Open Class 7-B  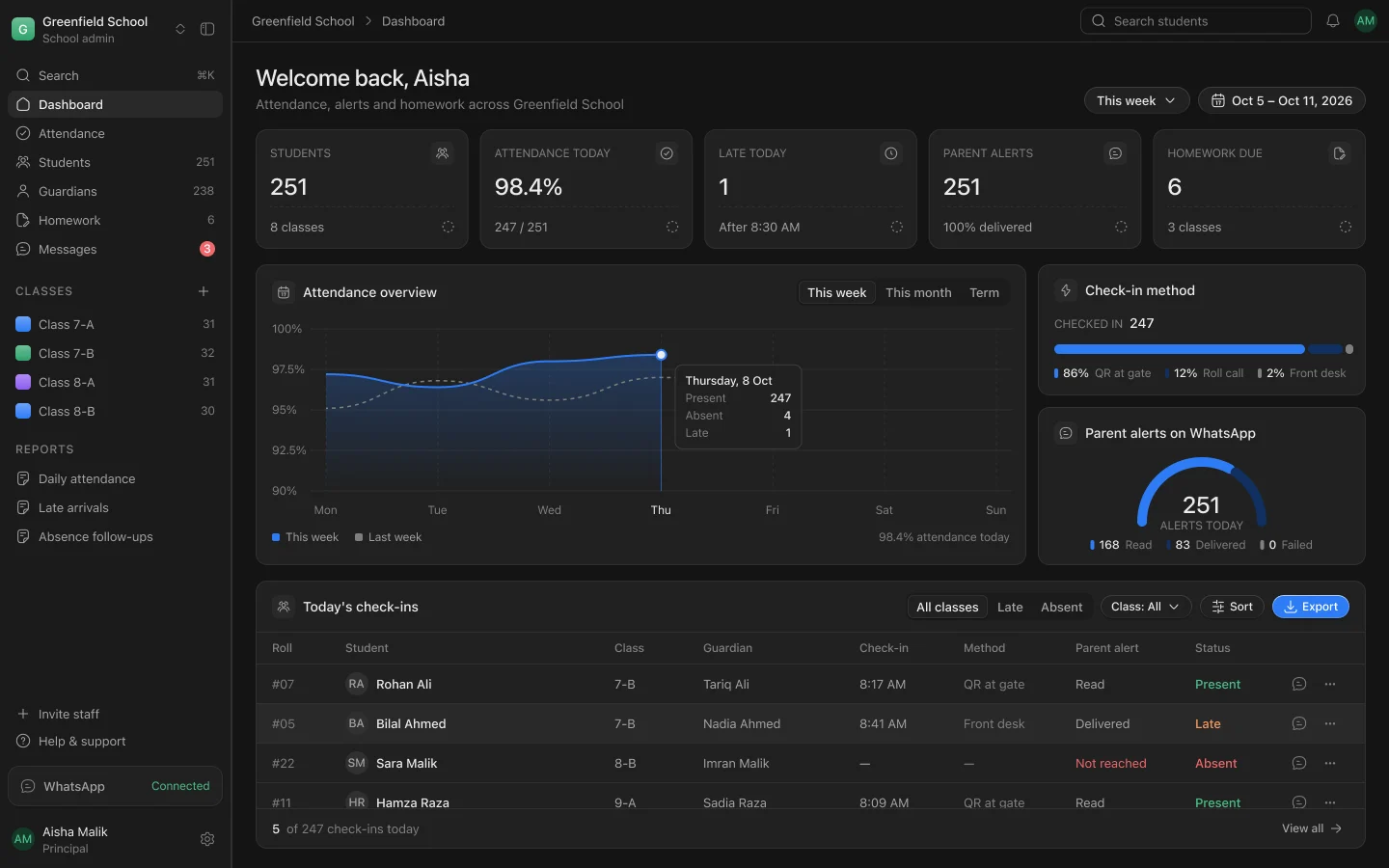pyautogui.click(x=115, y=353)
